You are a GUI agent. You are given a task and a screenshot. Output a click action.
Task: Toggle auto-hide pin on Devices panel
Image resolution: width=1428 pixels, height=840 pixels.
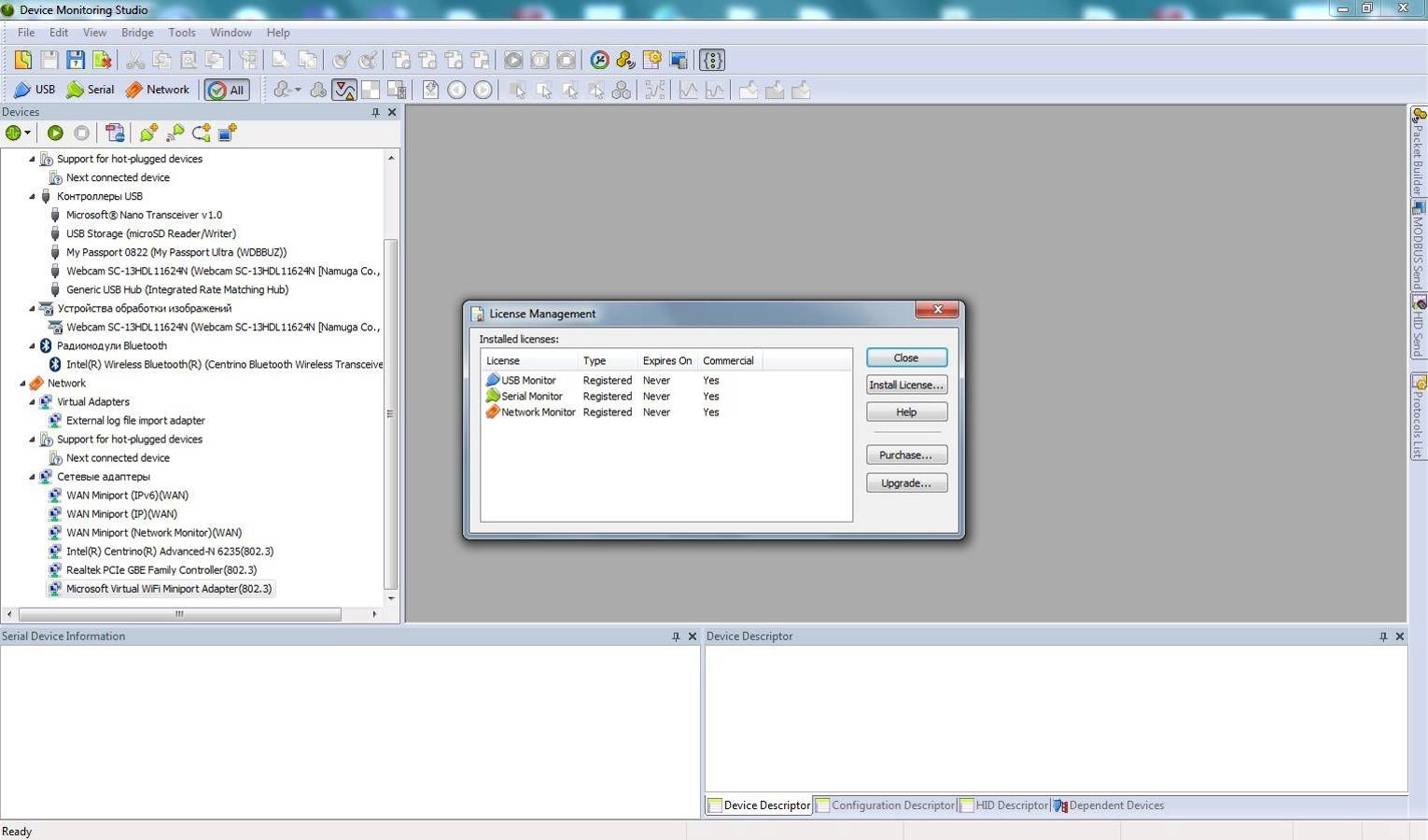(x=375, y=112)
